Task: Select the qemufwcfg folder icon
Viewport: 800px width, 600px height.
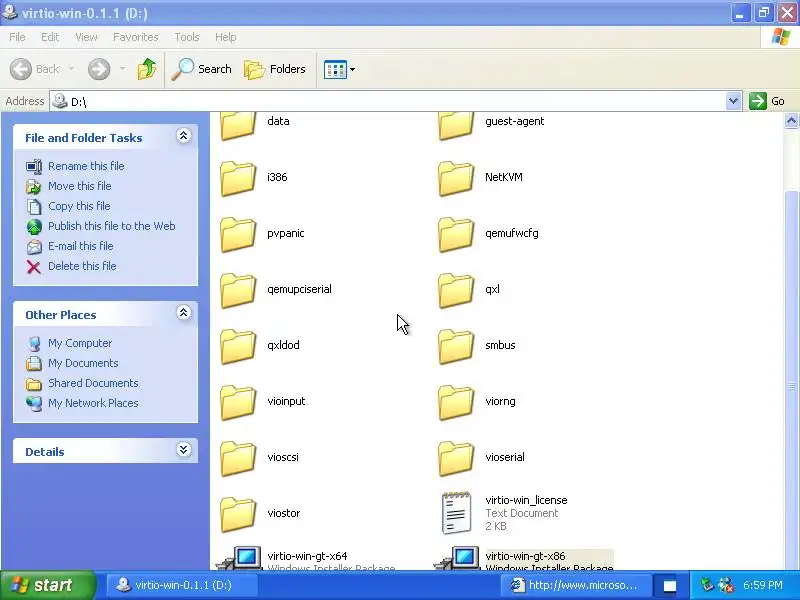Action: [x=456, y=234]
